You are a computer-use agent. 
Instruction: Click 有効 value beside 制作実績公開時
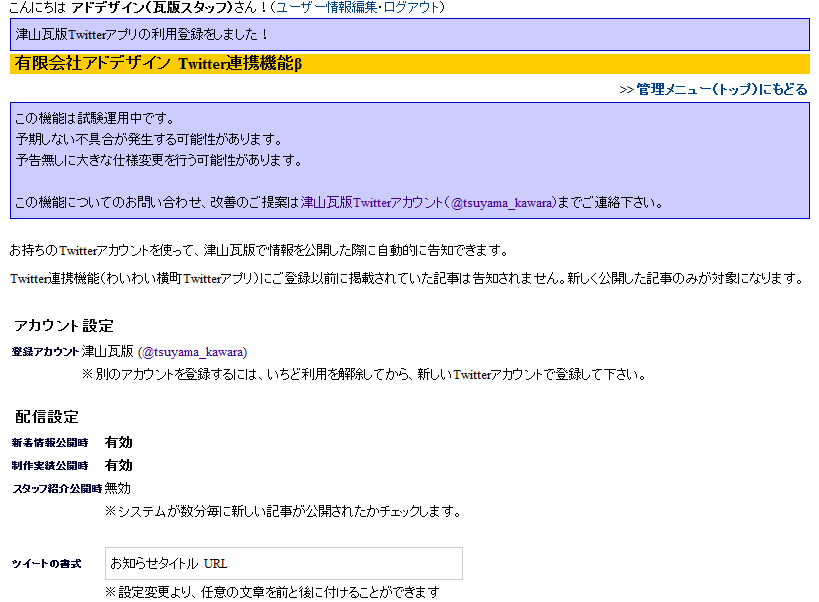[119, 465]
